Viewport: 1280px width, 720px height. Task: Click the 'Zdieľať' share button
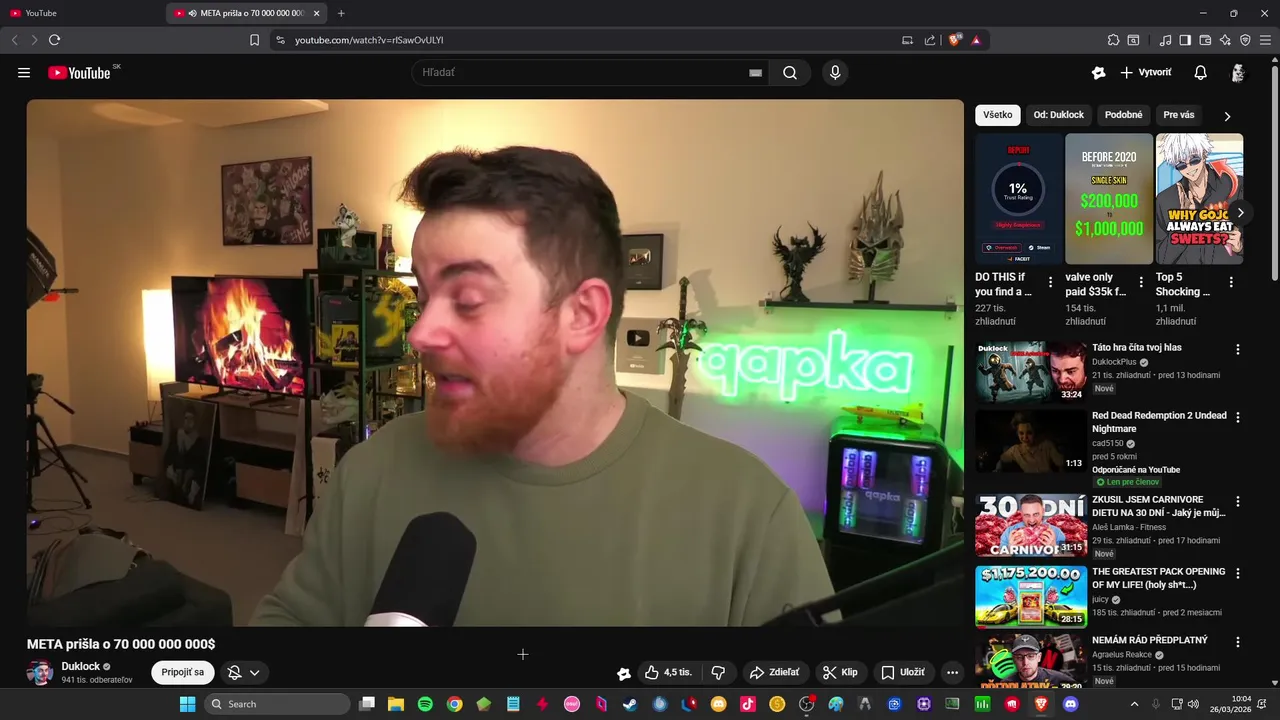[775, 673]
